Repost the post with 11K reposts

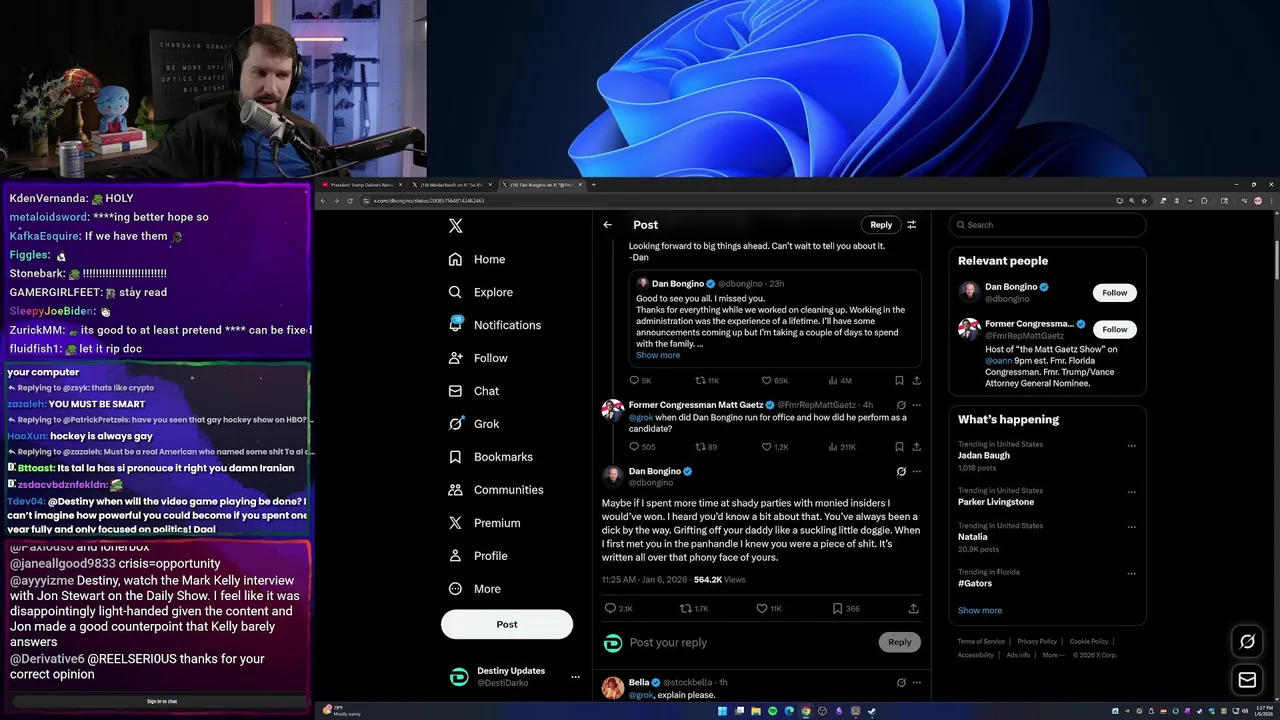(707, 381)
